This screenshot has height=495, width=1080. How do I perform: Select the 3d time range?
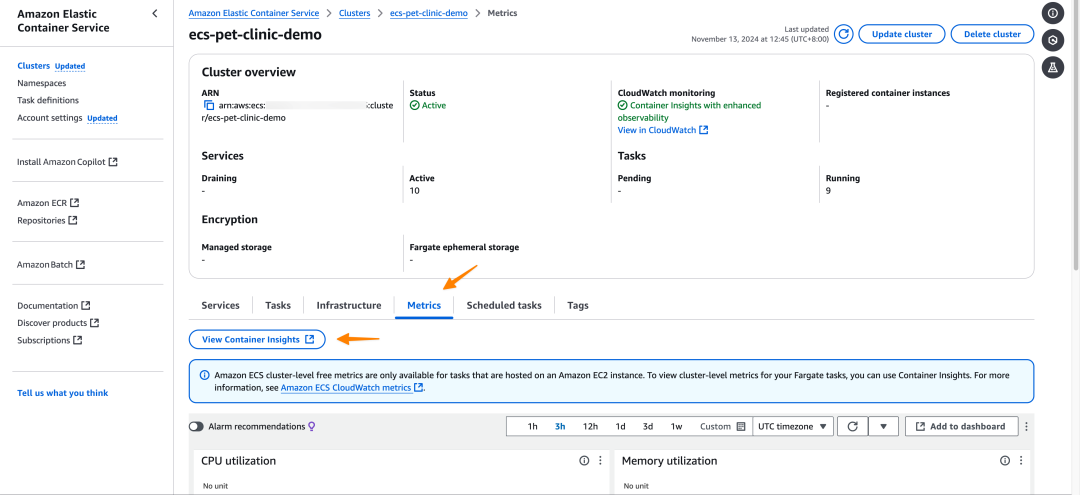coord(648,426)
